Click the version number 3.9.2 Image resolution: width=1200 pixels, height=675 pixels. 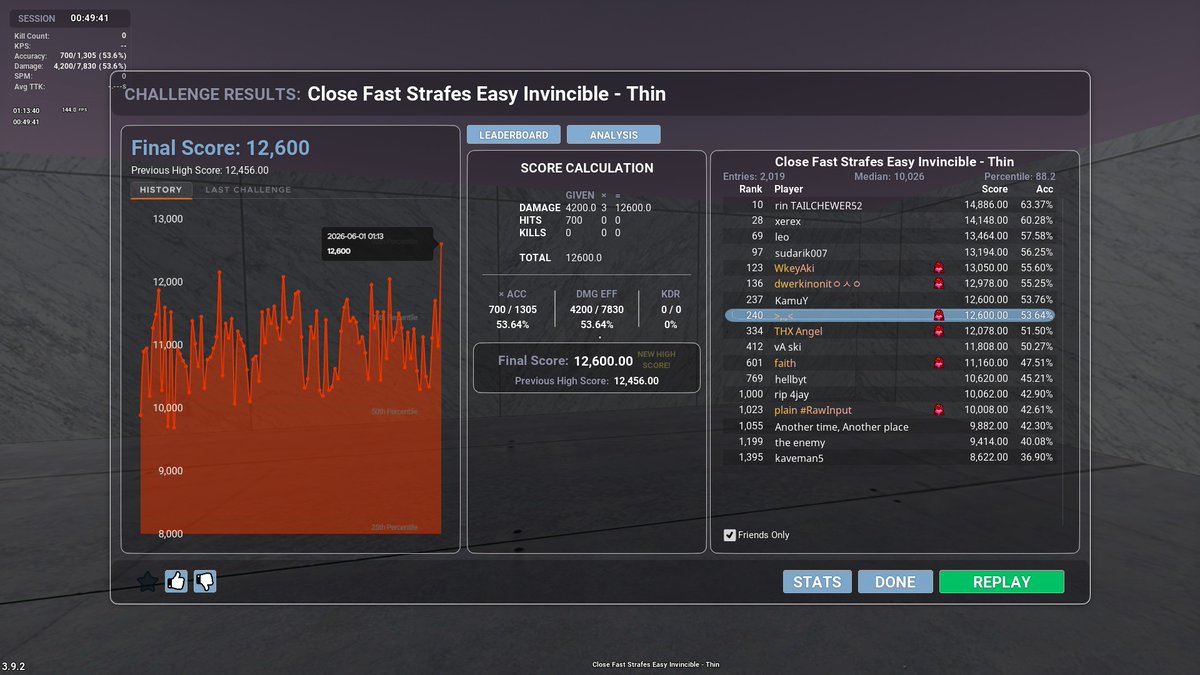tap(14, 666)
